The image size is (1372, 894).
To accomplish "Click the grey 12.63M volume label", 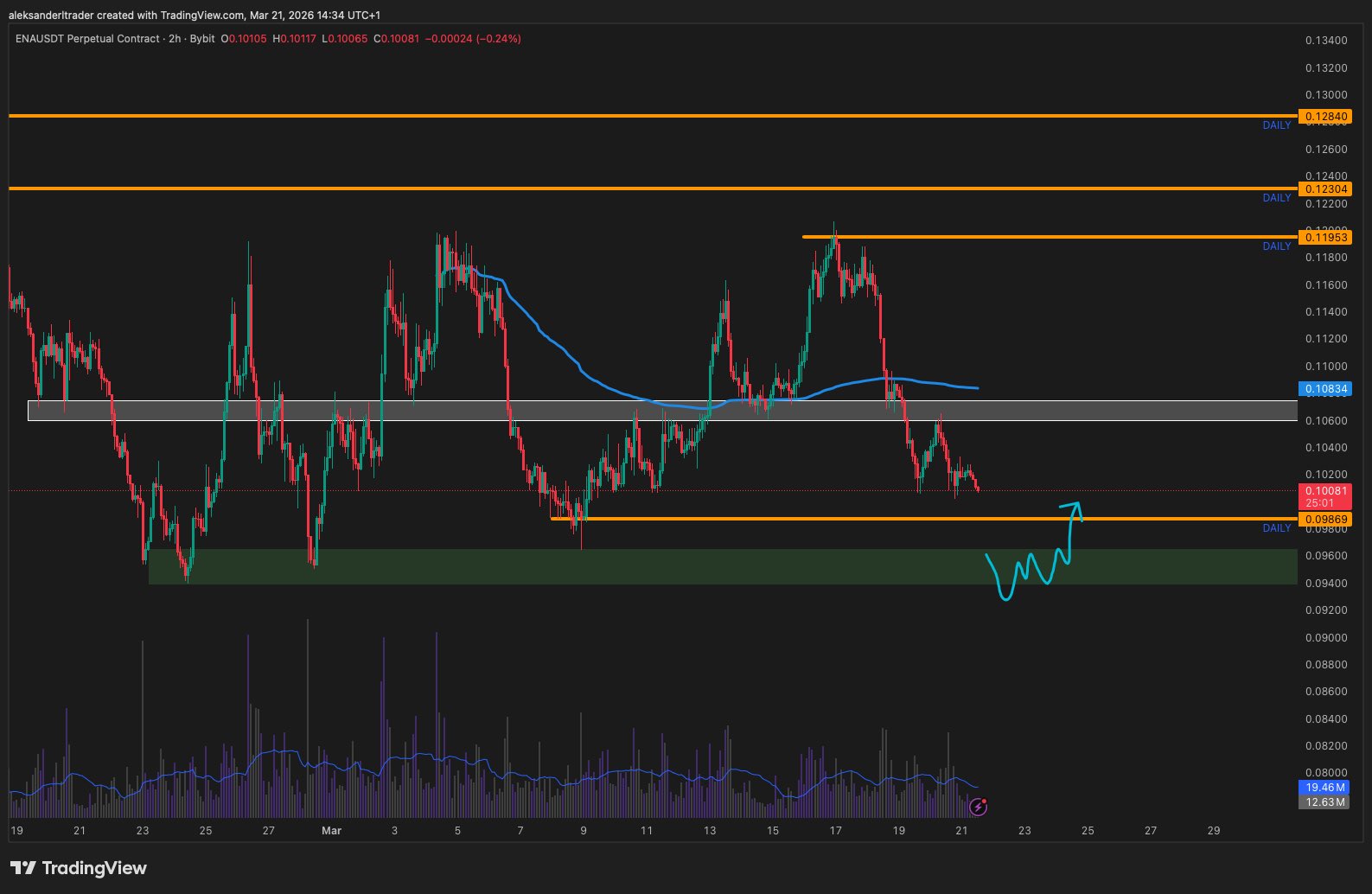I will coord(1324,801).
